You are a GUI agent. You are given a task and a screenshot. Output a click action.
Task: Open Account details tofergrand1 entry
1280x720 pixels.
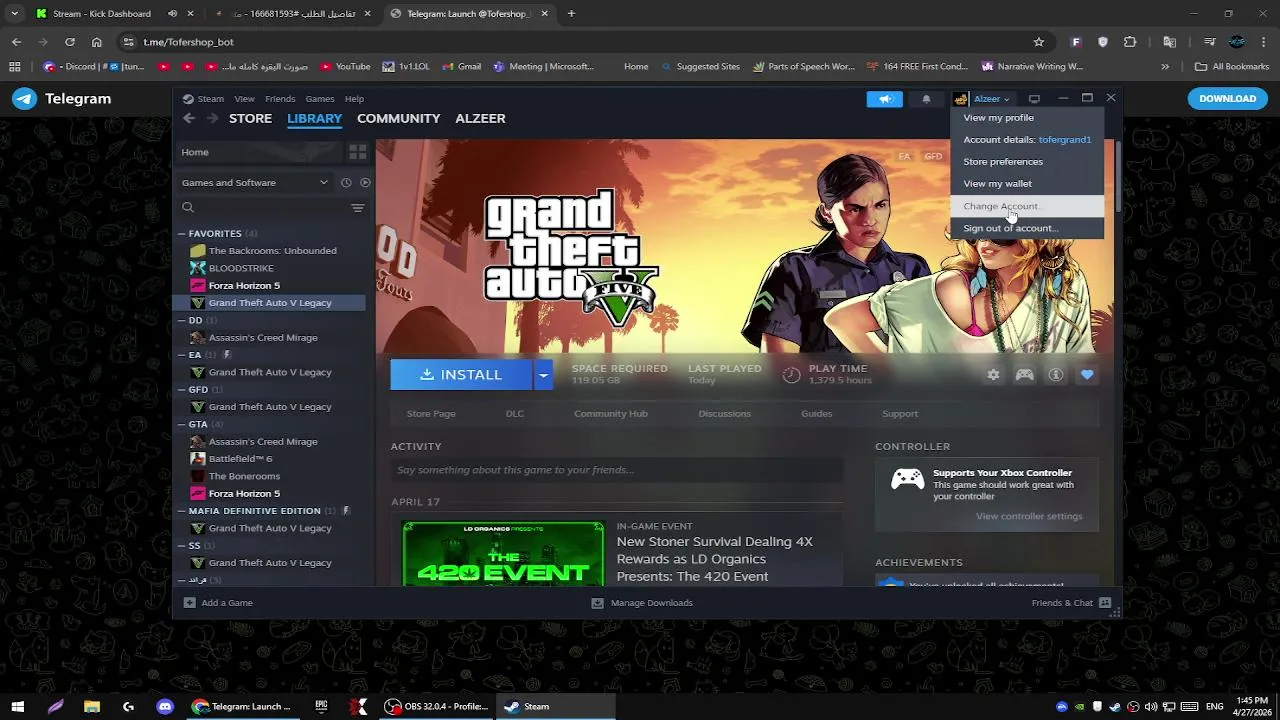click(1027, 140)
